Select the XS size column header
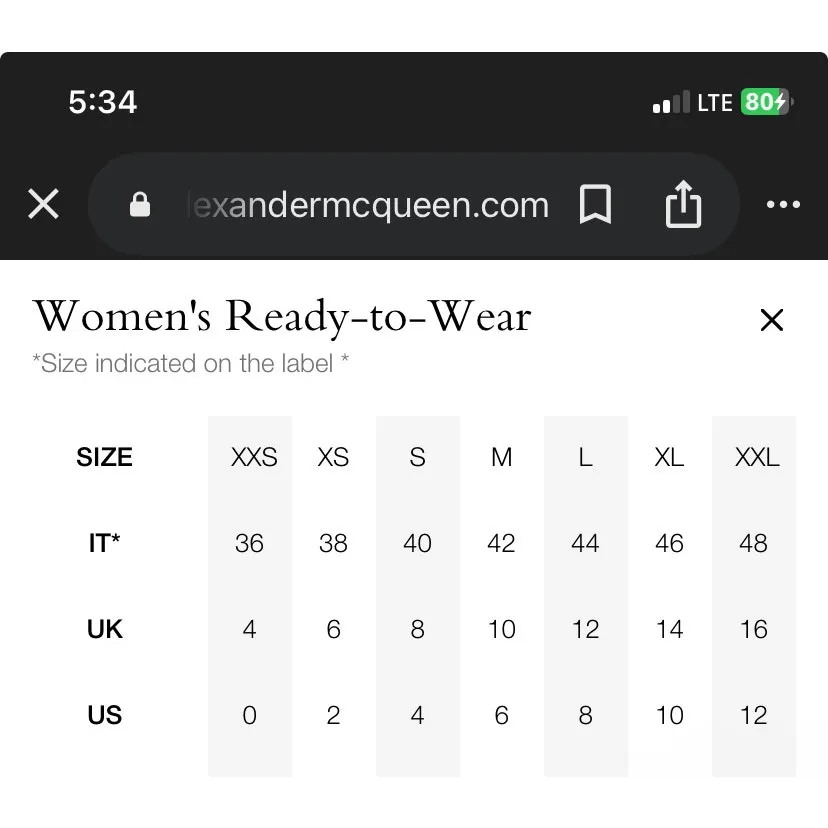Screen dimensions: 828x828 click(333, 458)
